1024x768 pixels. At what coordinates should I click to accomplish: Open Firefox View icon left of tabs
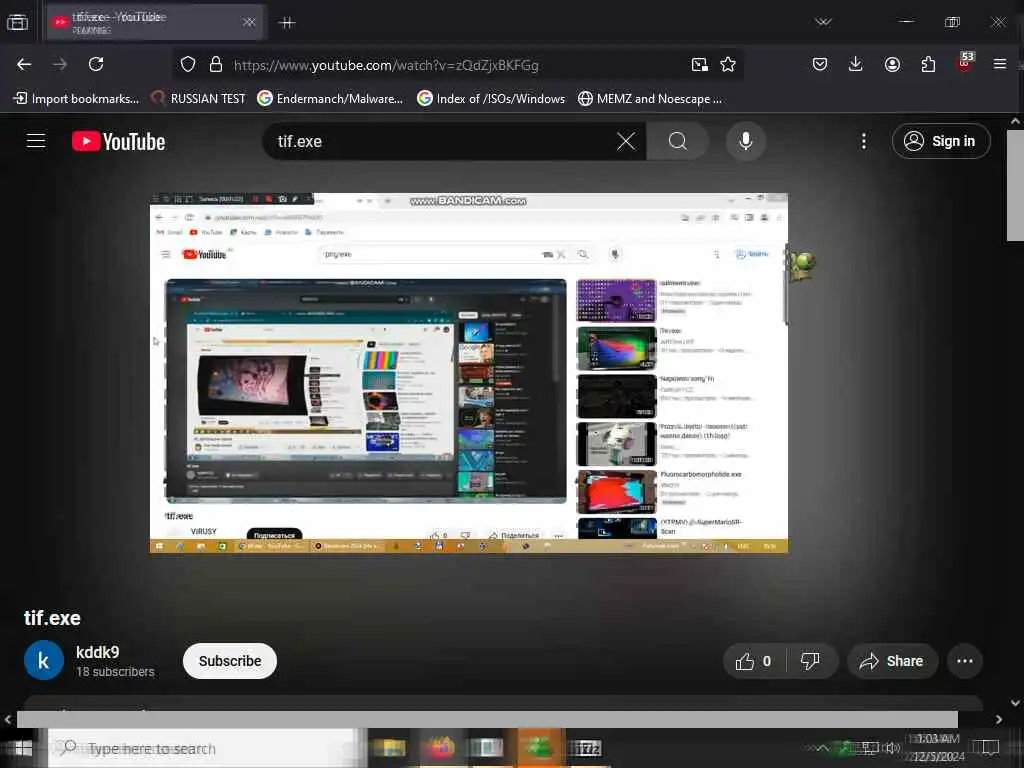pos(18,22)
